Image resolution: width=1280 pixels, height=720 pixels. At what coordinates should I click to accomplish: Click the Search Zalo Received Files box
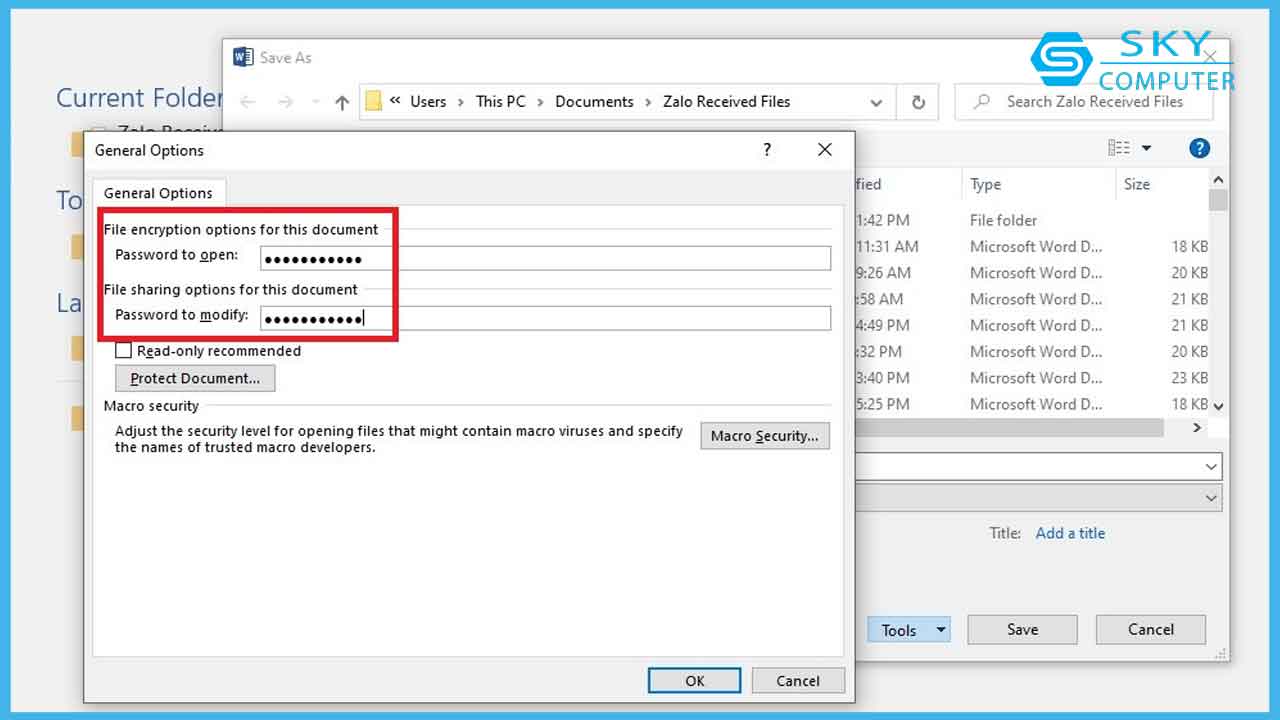tap(1084, 101)
